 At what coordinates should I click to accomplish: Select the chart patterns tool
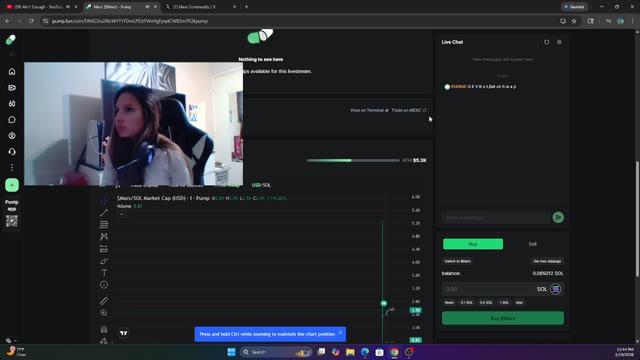point(104,237)
